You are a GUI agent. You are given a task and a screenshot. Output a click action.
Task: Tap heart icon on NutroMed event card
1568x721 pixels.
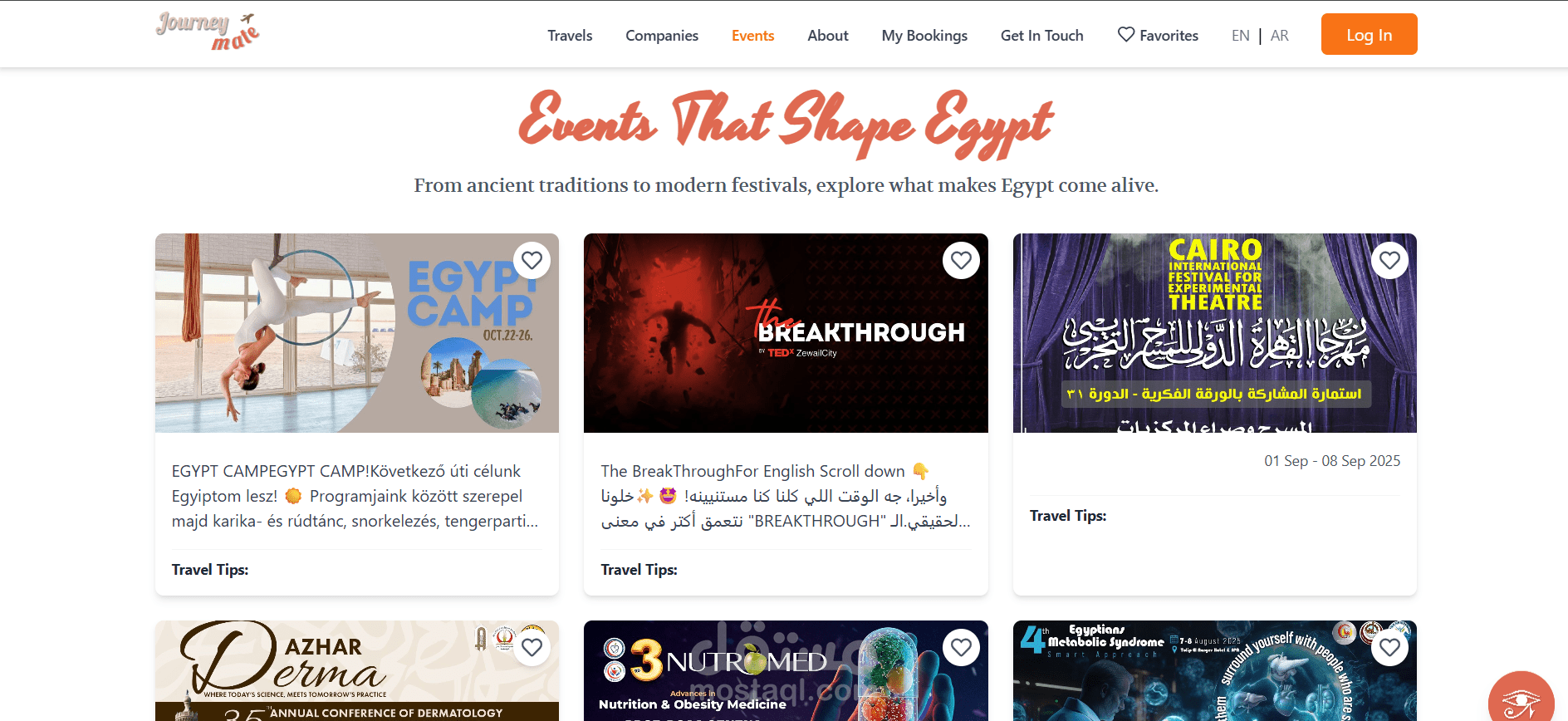[961, 648]
